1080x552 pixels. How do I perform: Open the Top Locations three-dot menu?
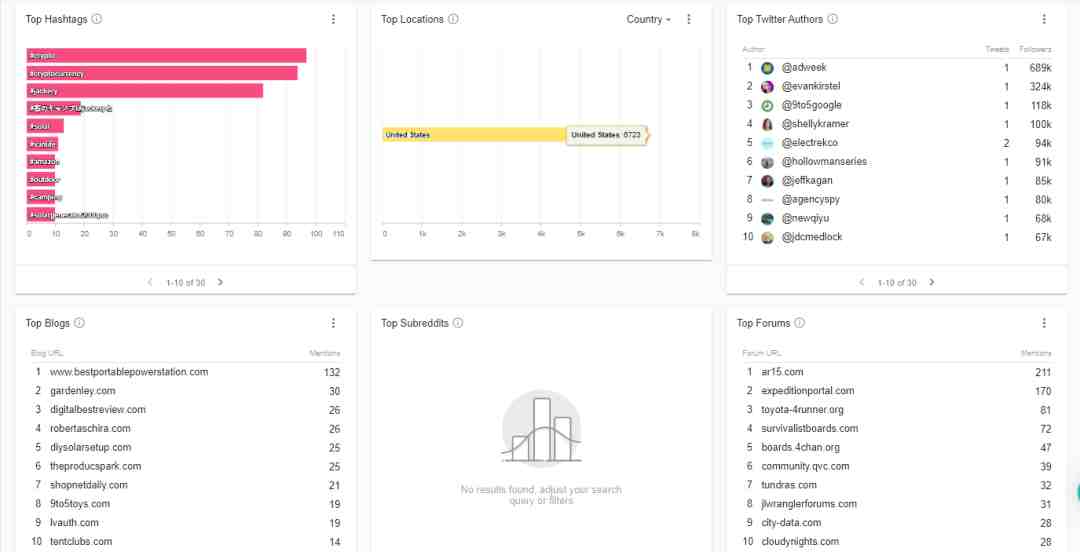tap(689, 19)
